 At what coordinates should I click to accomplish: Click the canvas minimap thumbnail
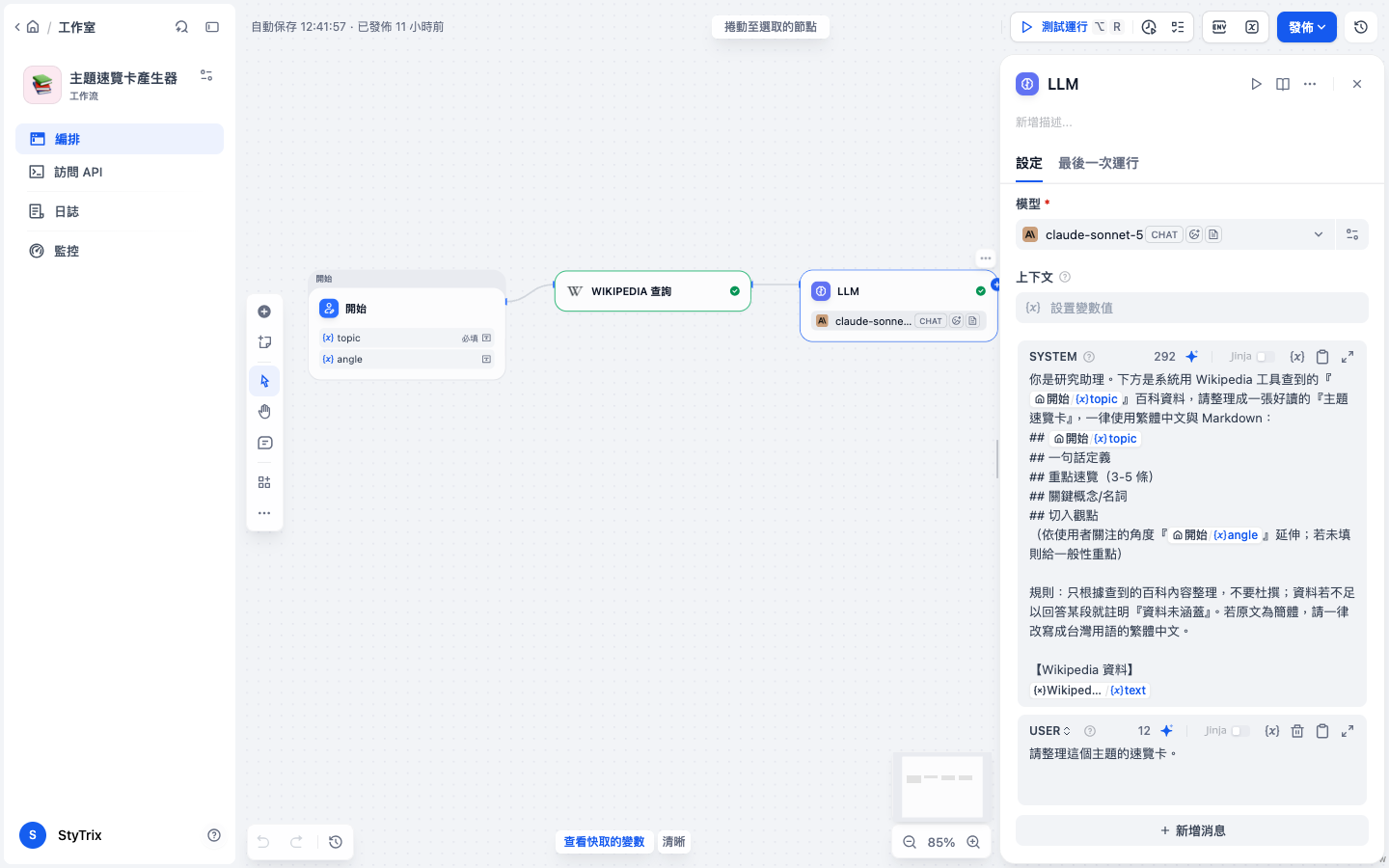click(x=942, y=786)
